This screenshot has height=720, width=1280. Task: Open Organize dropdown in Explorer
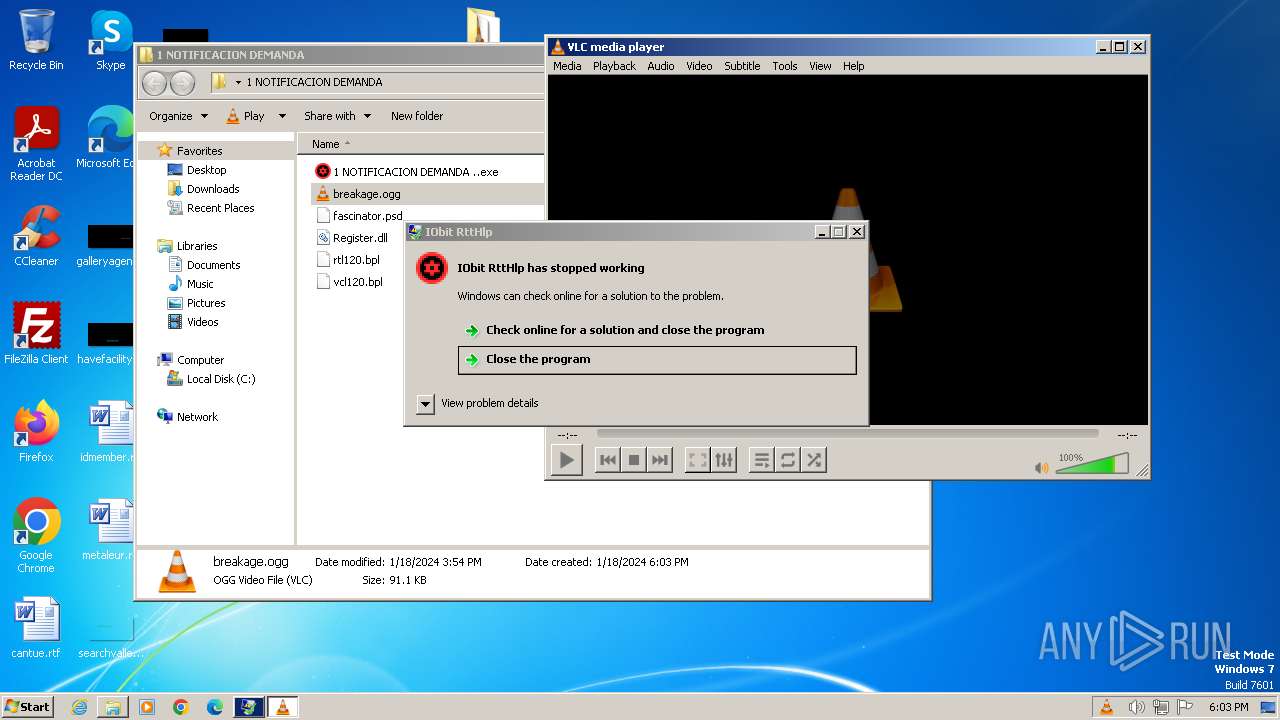(179, 116)
